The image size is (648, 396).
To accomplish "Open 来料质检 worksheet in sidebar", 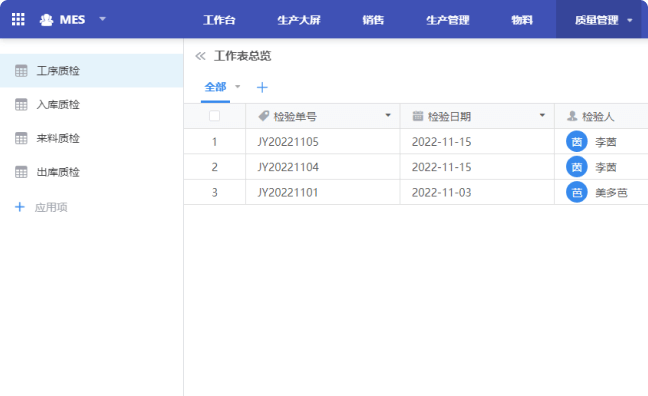I will click(91, 138).
